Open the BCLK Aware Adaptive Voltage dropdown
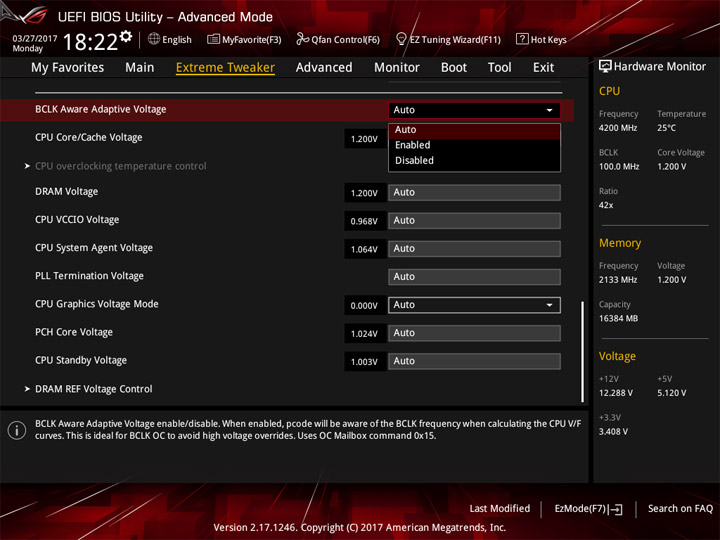This screenshot has height=540, width=720. 474,110
